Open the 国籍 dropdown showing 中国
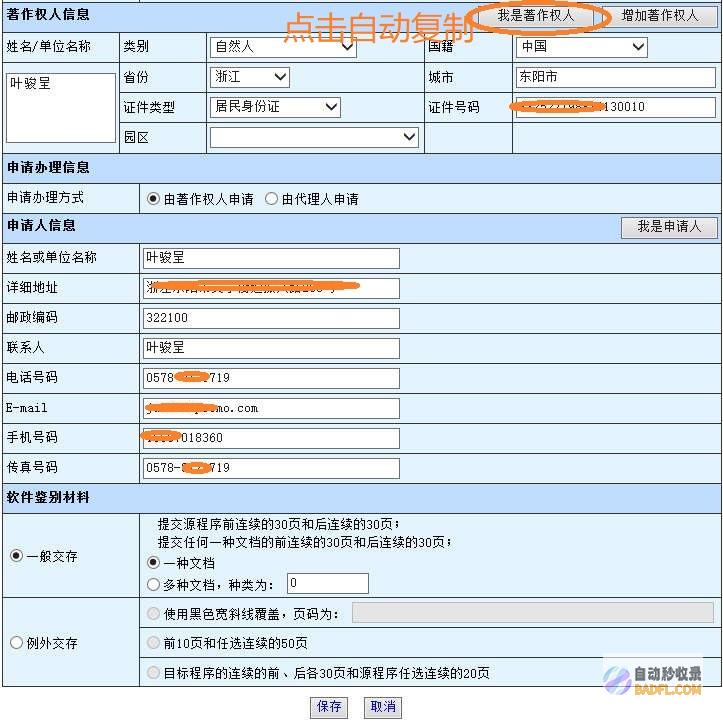This screenshot has width=723, height=723. point(581,47)
